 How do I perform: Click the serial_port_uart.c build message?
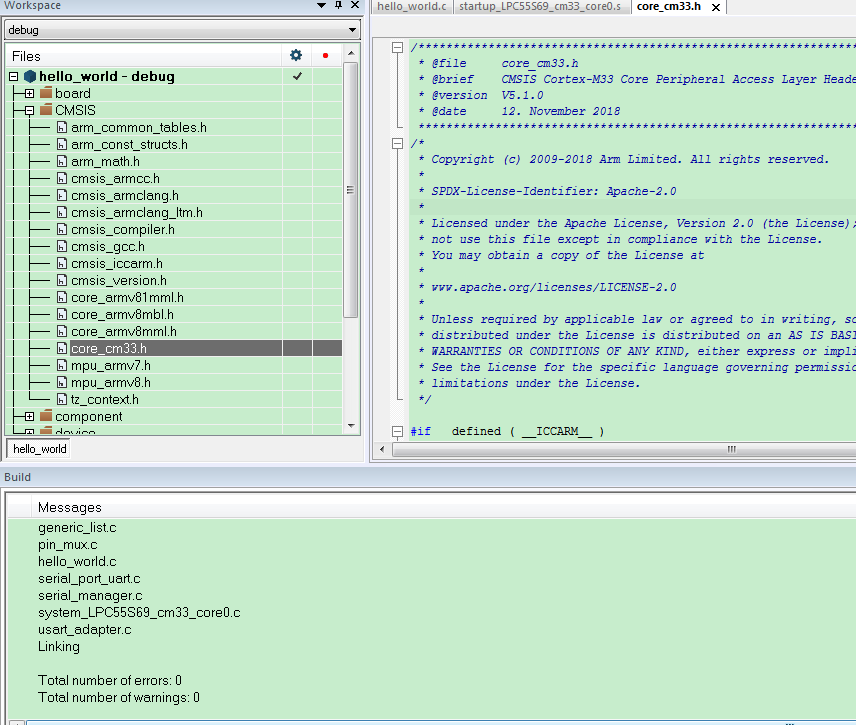[x=89, y=578]
